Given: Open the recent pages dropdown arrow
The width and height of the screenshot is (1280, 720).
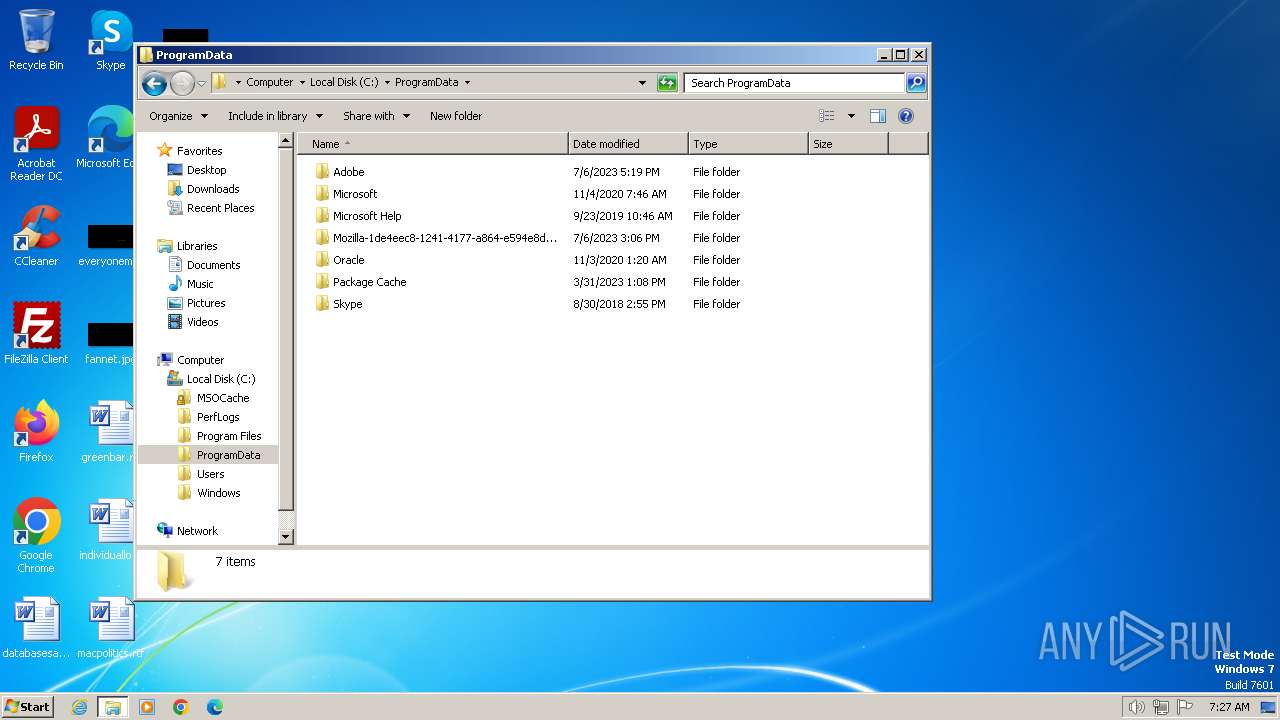Looking at the screenshot, I should pos(201,84).
